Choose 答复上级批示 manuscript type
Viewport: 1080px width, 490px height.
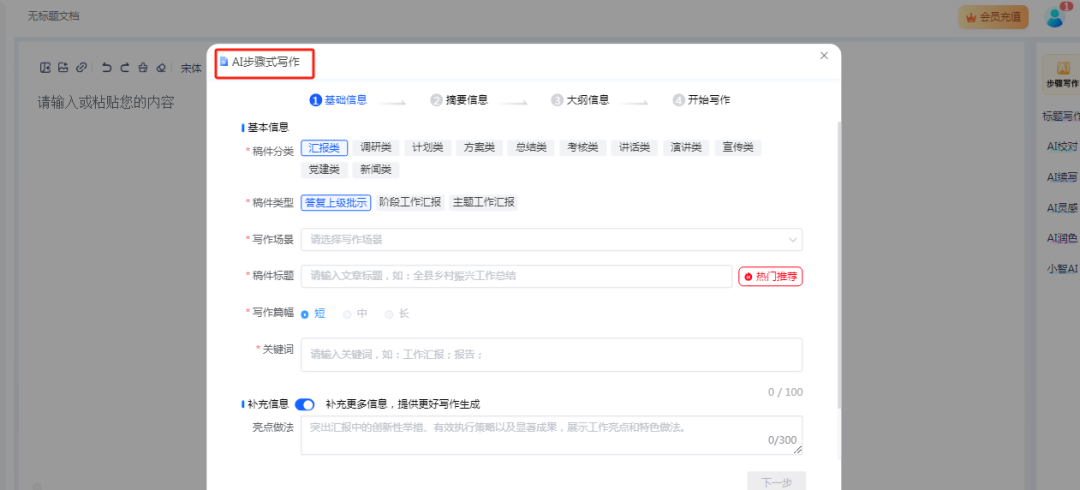(x=336, y=203)
